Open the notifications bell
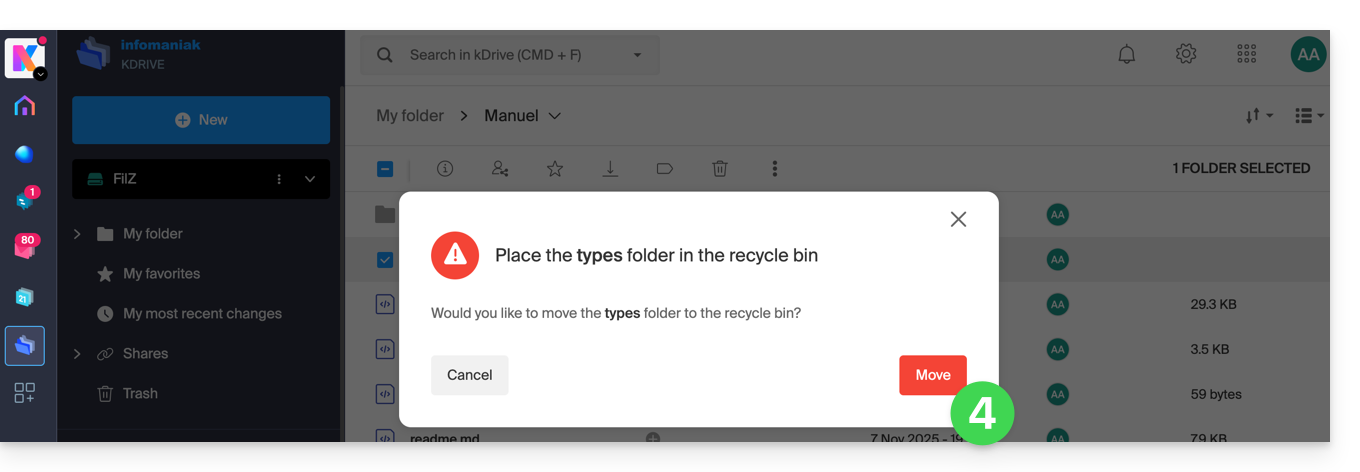1360x472 pixels. point(1126,54)
